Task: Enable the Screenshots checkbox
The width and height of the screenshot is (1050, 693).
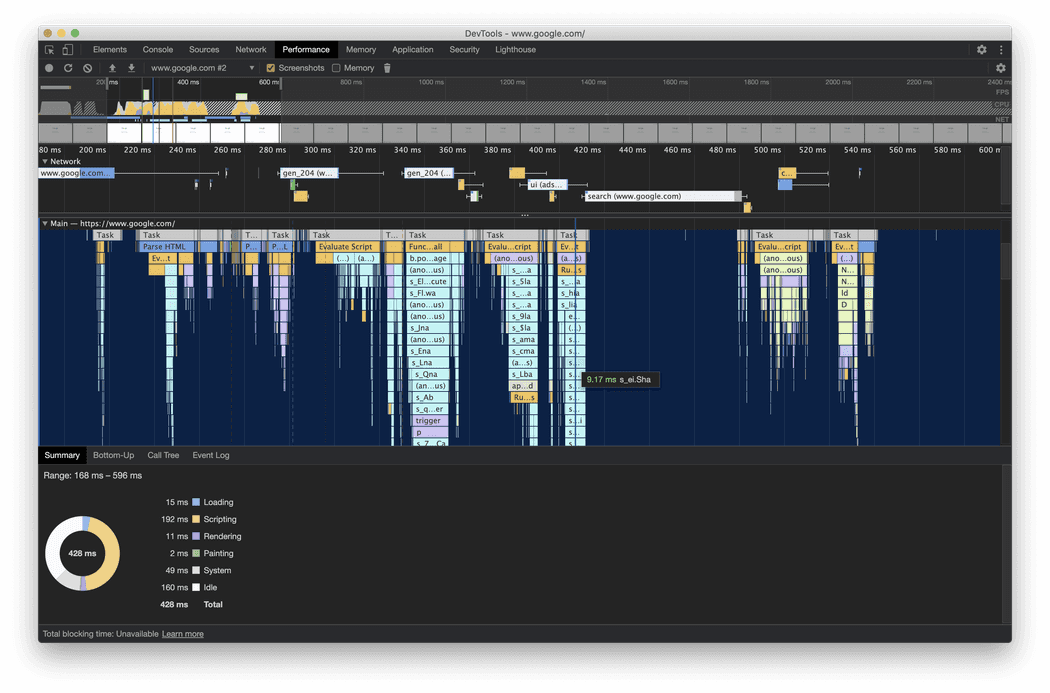Action: click(x=271, y=68)
